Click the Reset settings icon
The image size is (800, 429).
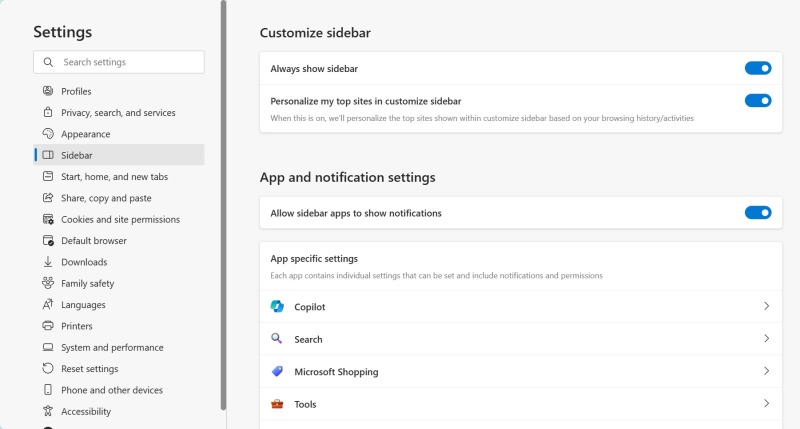click(x=48, y=368)
